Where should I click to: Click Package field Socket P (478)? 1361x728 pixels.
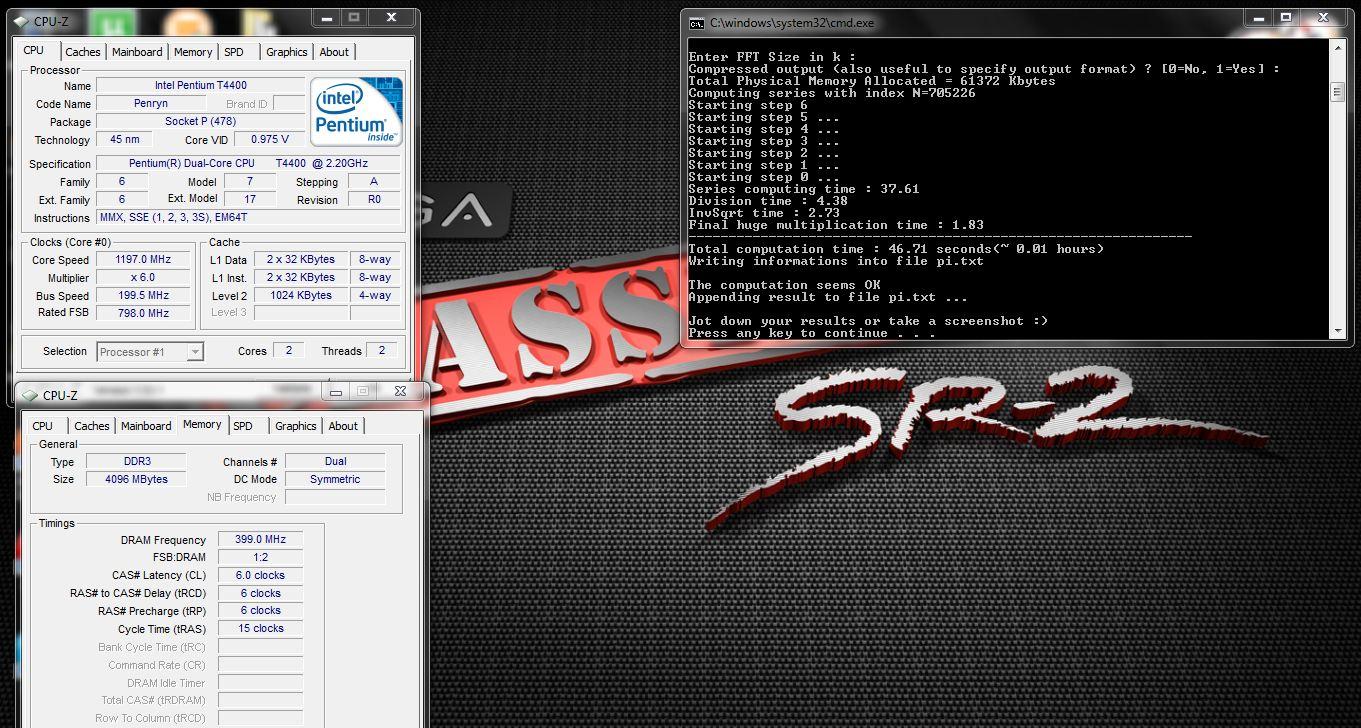point(201,121)
